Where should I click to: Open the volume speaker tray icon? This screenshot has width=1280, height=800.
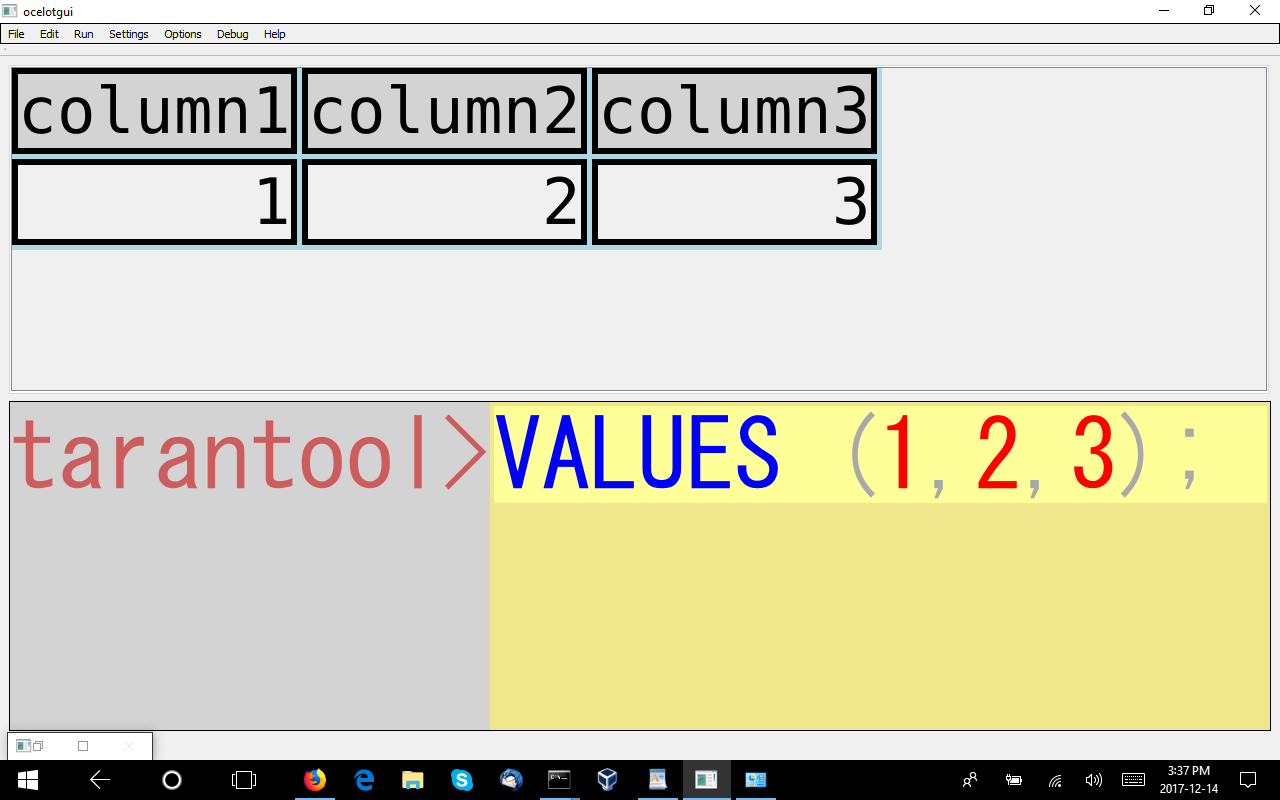(x=1093, y=780)
